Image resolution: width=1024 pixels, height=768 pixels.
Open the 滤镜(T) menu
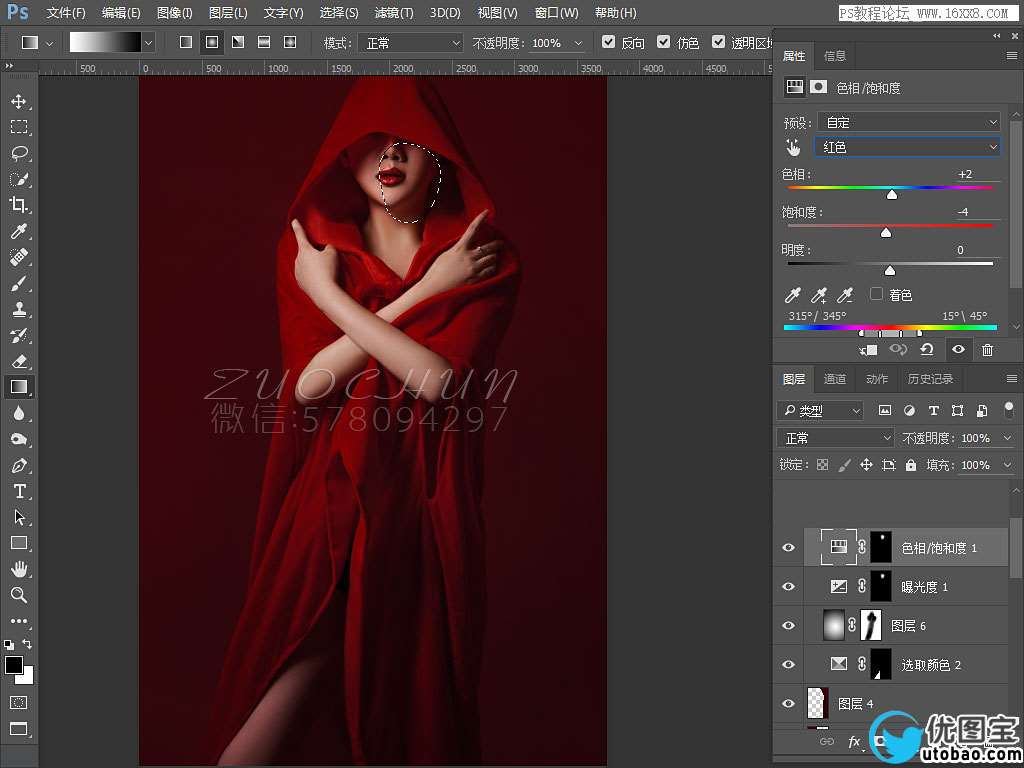(x=393, y=13)
